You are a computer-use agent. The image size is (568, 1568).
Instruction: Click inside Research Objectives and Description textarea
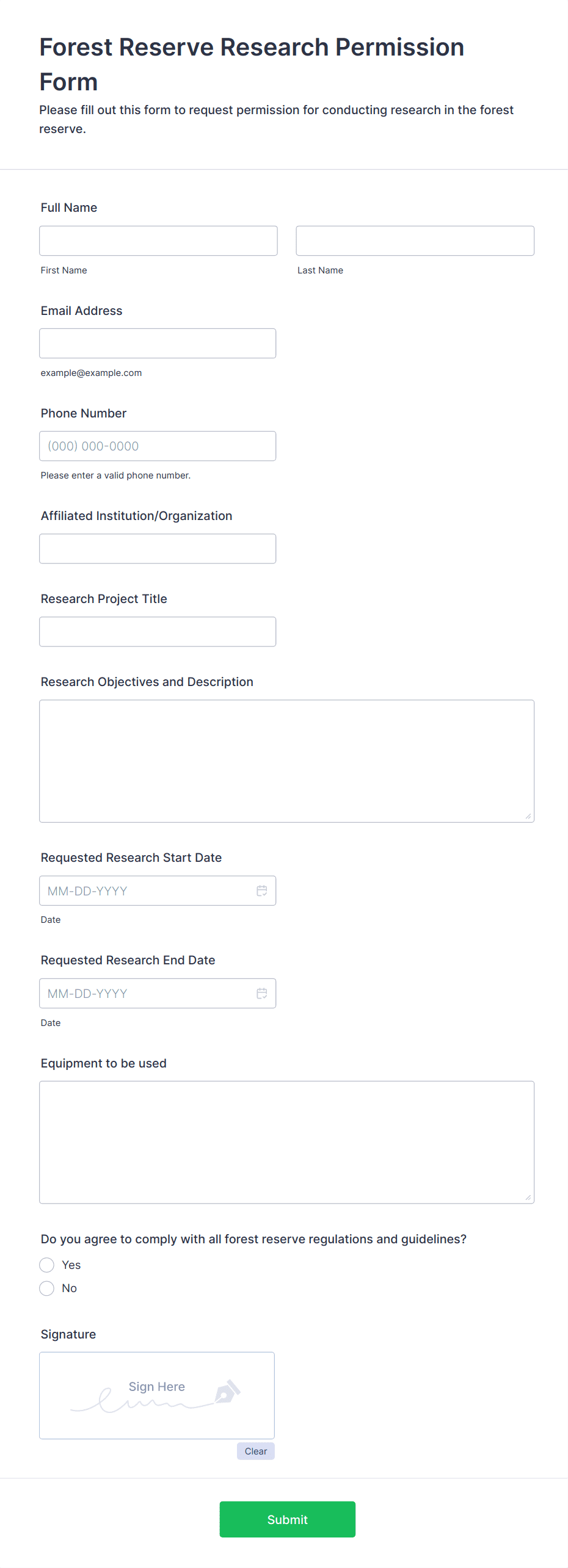pos(286,761)
